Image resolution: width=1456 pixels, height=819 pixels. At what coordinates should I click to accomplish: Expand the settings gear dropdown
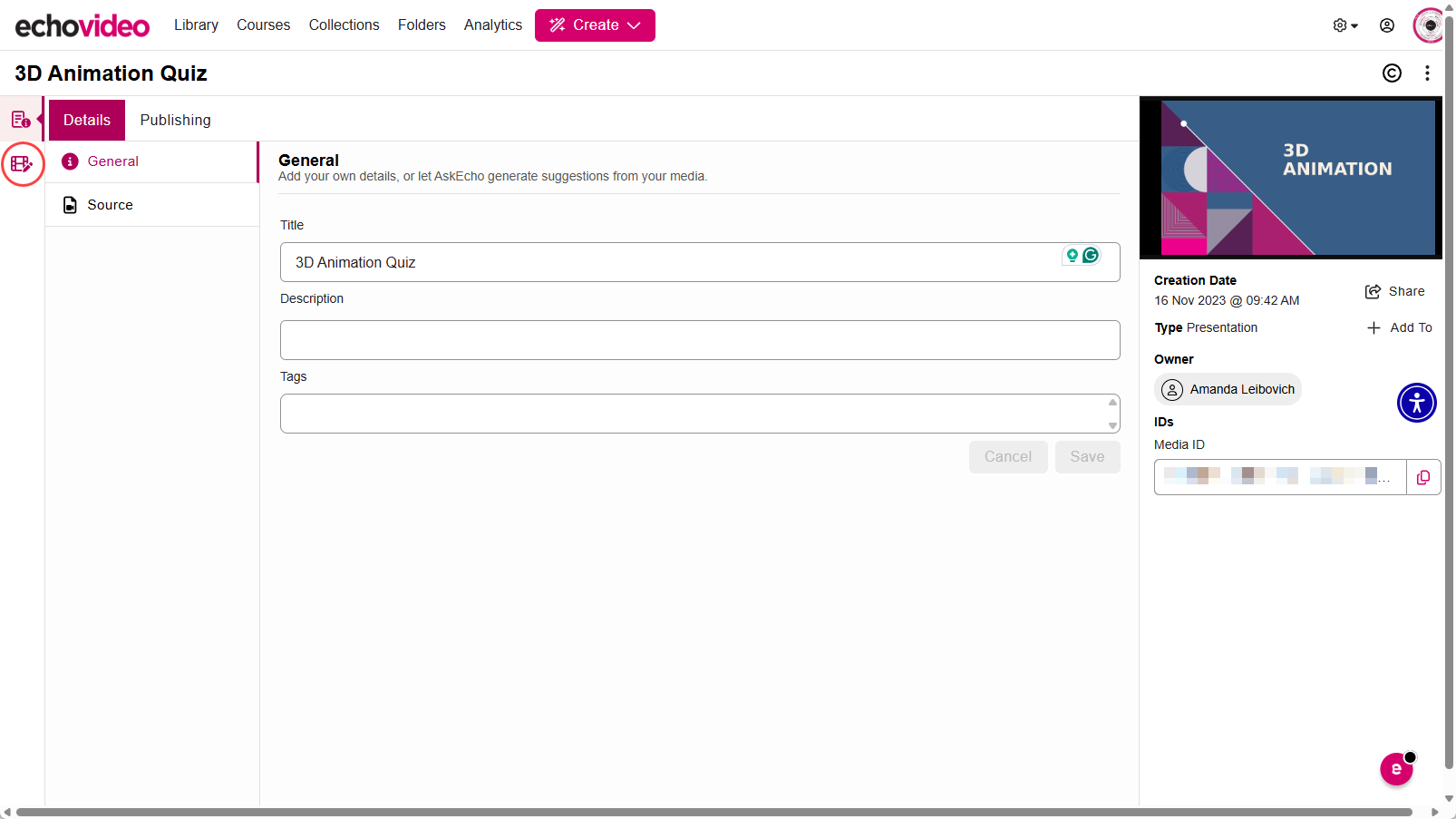[x=1345, y=25]
